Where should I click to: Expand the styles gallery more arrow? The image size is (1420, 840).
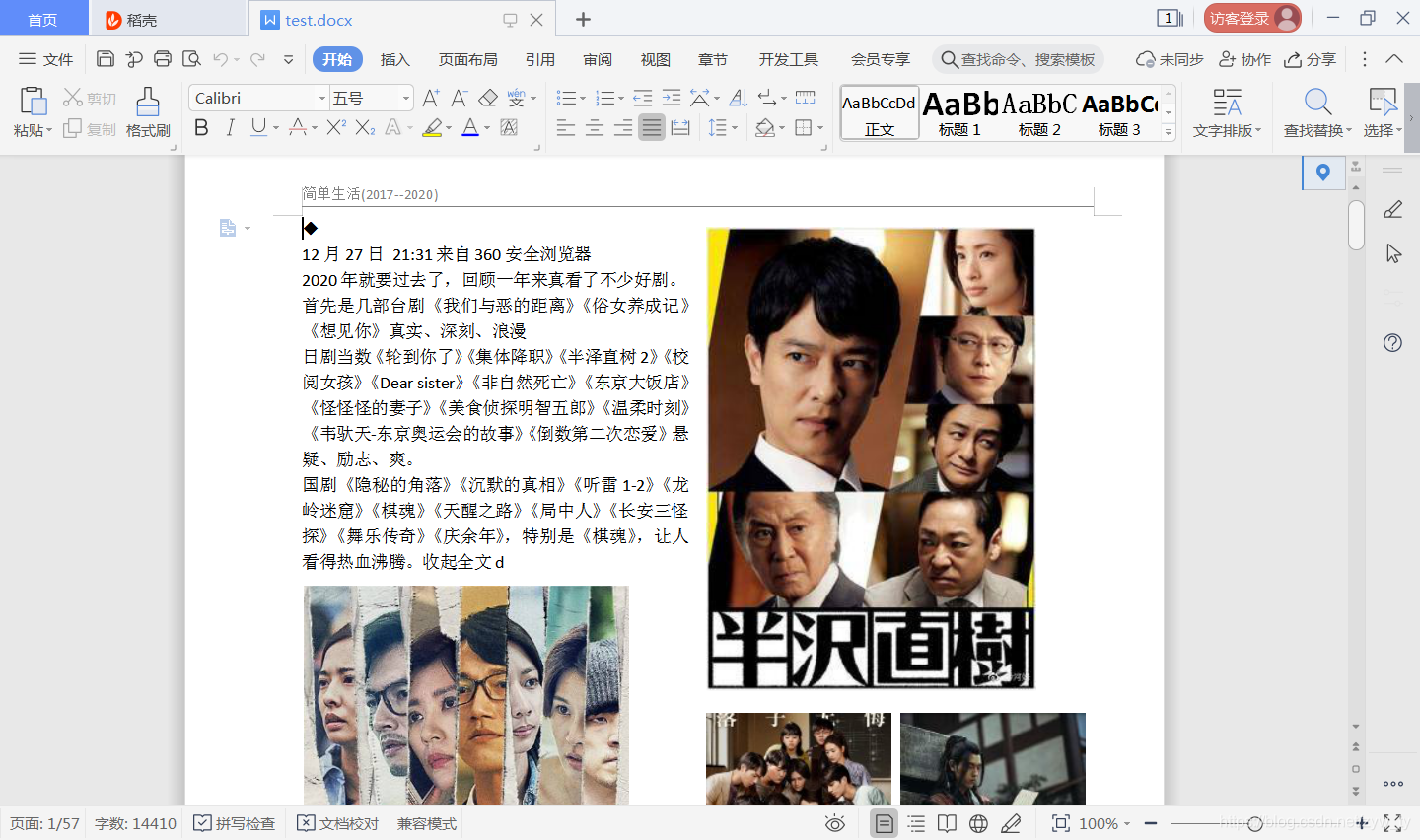(1169, 132)
